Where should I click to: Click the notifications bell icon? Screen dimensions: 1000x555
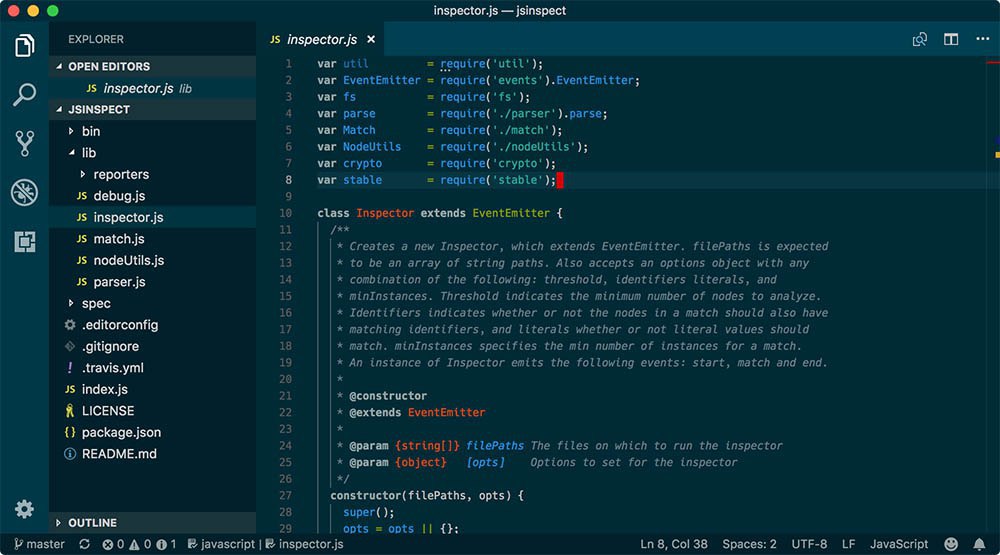tap(979, 544)
